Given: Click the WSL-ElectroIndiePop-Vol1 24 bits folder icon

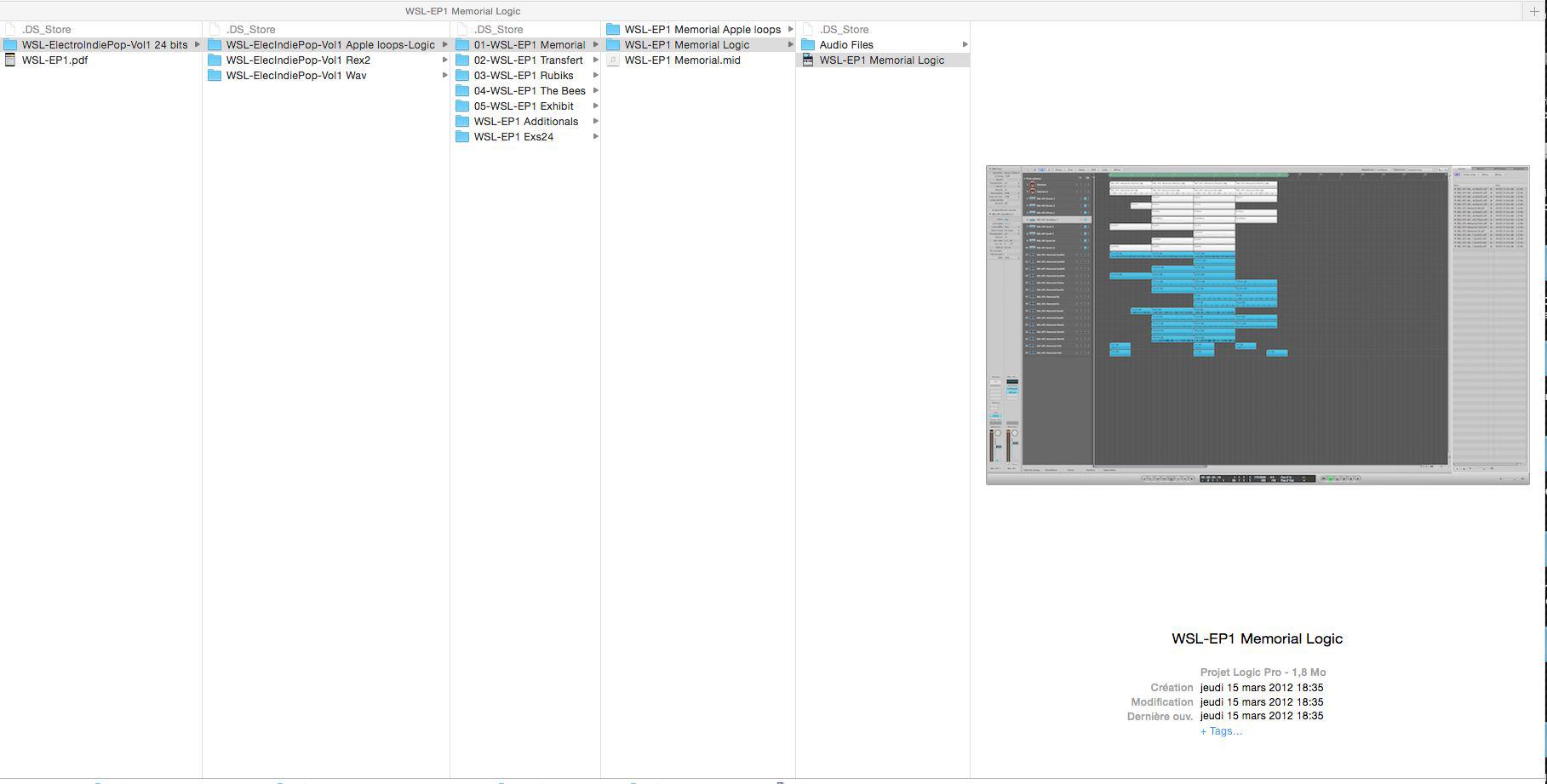Looking at the screenshot, I should click(x=10, y=44).
